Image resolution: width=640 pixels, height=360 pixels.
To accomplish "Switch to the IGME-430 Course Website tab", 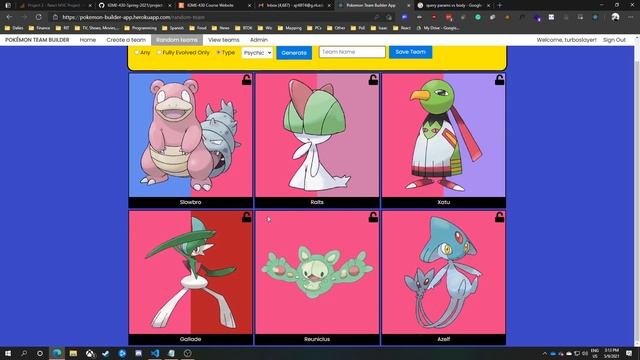I will 214,5.
